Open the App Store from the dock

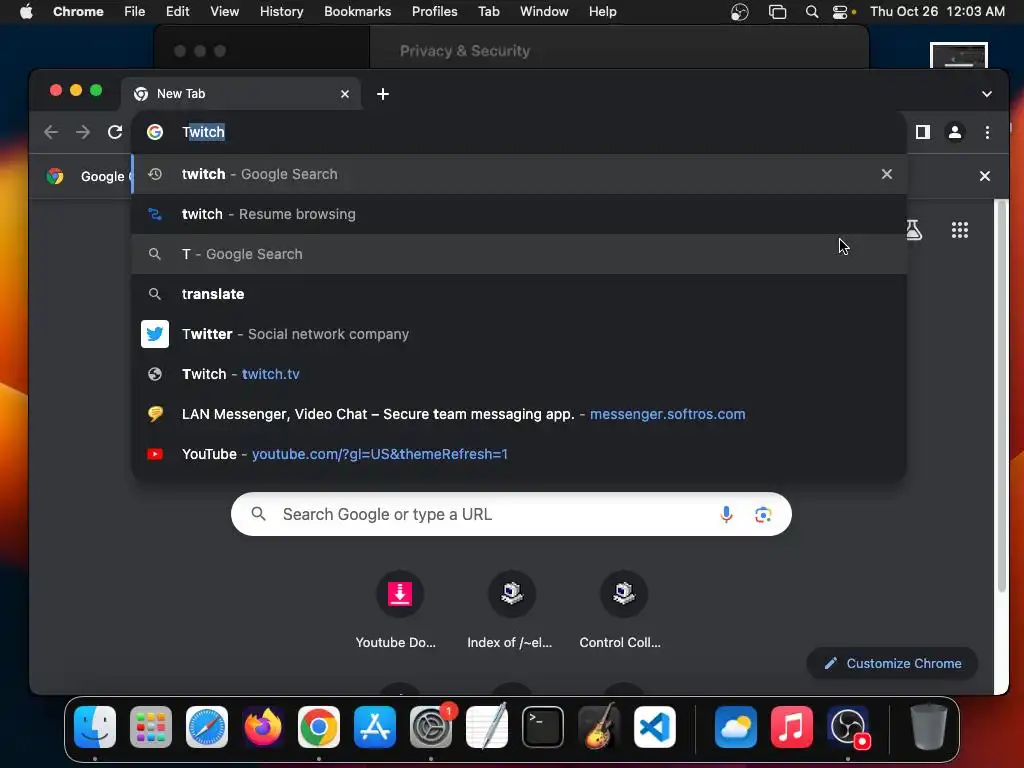tap(375, 727)
